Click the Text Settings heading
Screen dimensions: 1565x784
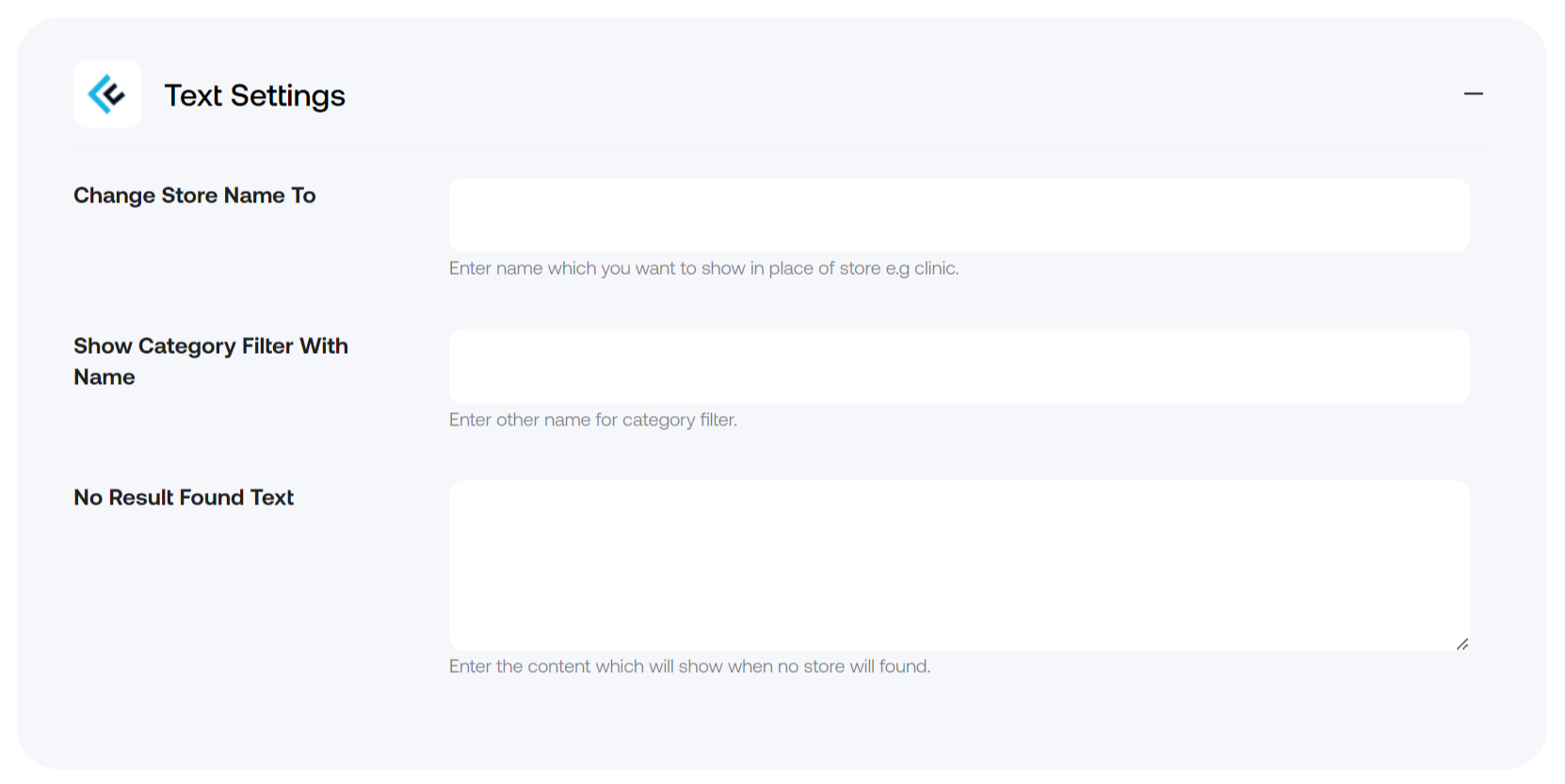coord(254,94)
